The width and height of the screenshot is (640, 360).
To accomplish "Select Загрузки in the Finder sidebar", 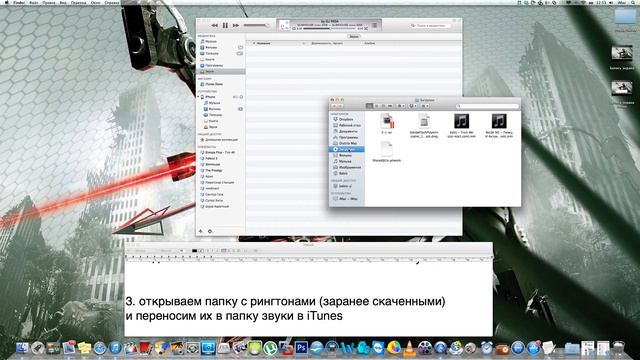I will tap(347, 149).
